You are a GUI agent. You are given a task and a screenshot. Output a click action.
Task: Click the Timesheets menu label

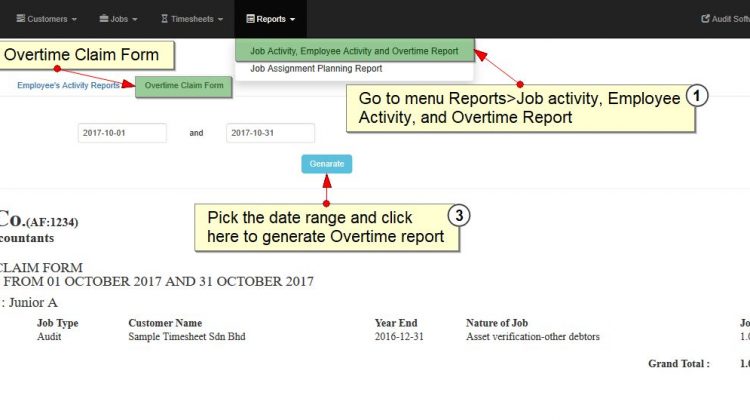coord(192,19)
